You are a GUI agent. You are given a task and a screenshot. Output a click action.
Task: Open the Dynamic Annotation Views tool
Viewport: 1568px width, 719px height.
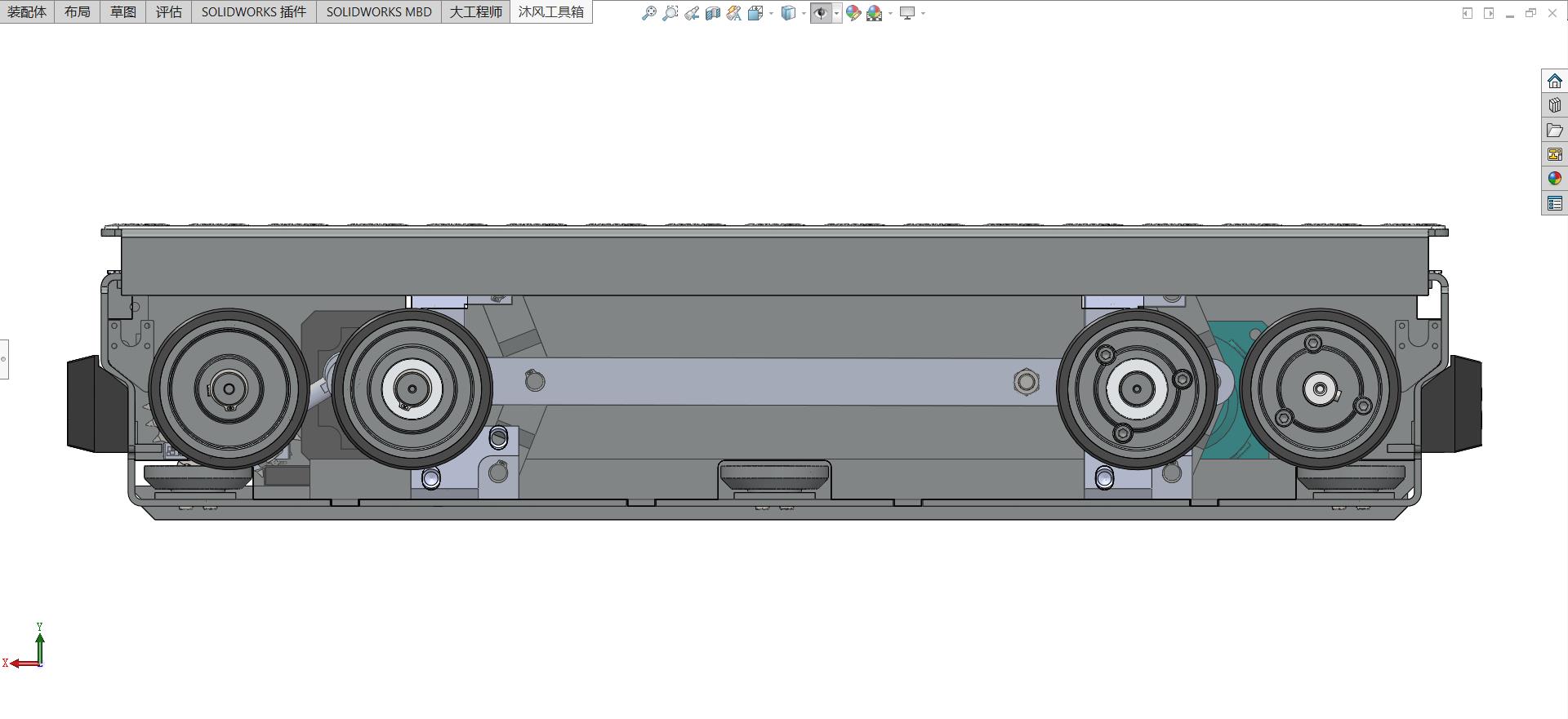click(734, 13)
